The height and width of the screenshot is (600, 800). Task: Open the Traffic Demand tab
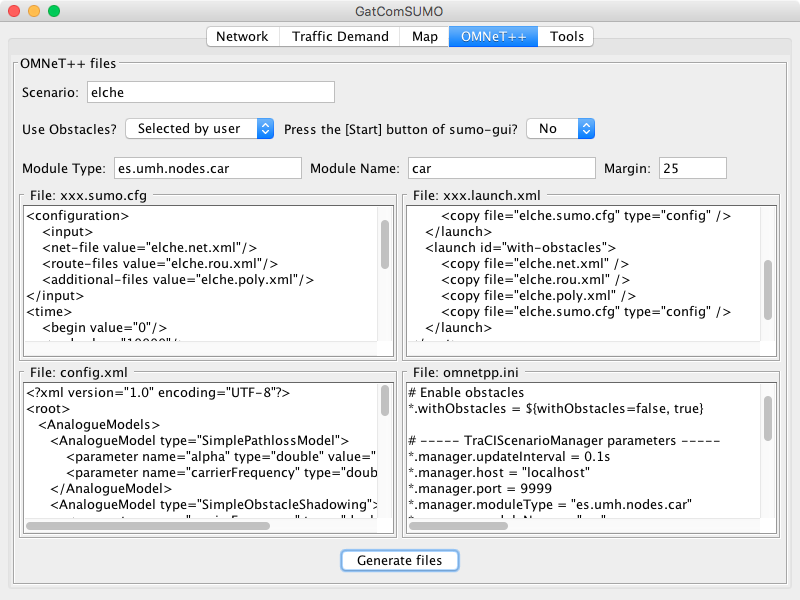[340, 37]
